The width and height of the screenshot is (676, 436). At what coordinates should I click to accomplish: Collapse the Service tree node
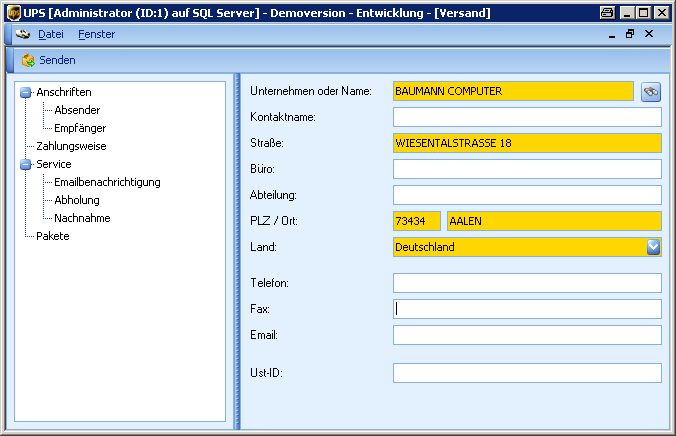26,164
